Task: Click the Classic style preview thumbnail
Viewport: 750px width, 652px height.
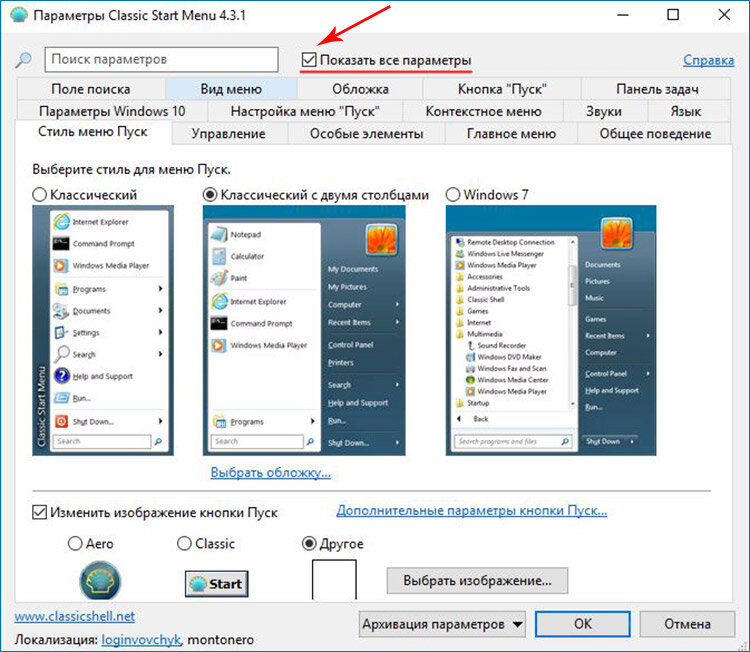Action: (x=103, y=331)
